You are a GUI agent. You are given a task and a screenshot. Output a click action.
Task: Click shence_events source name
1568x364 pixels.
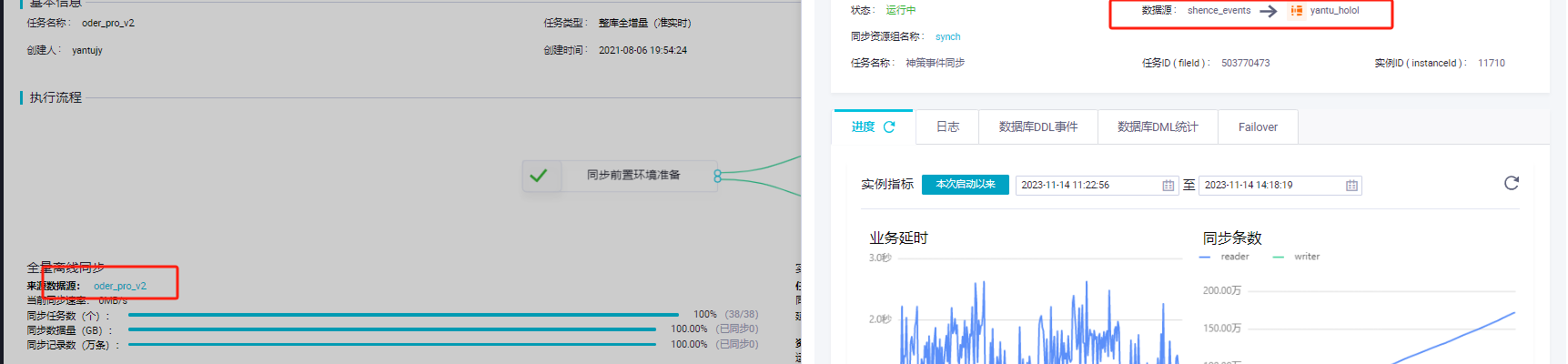(1219, 11)
